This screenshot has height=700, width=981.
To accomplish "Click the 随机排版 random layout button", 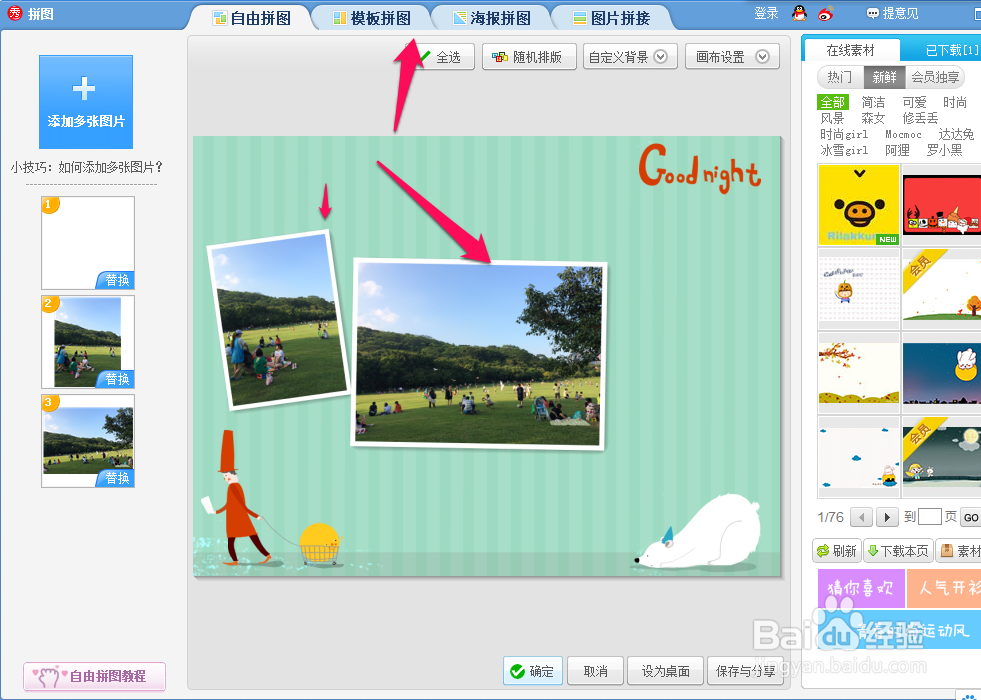I will [x=529, y=57].
